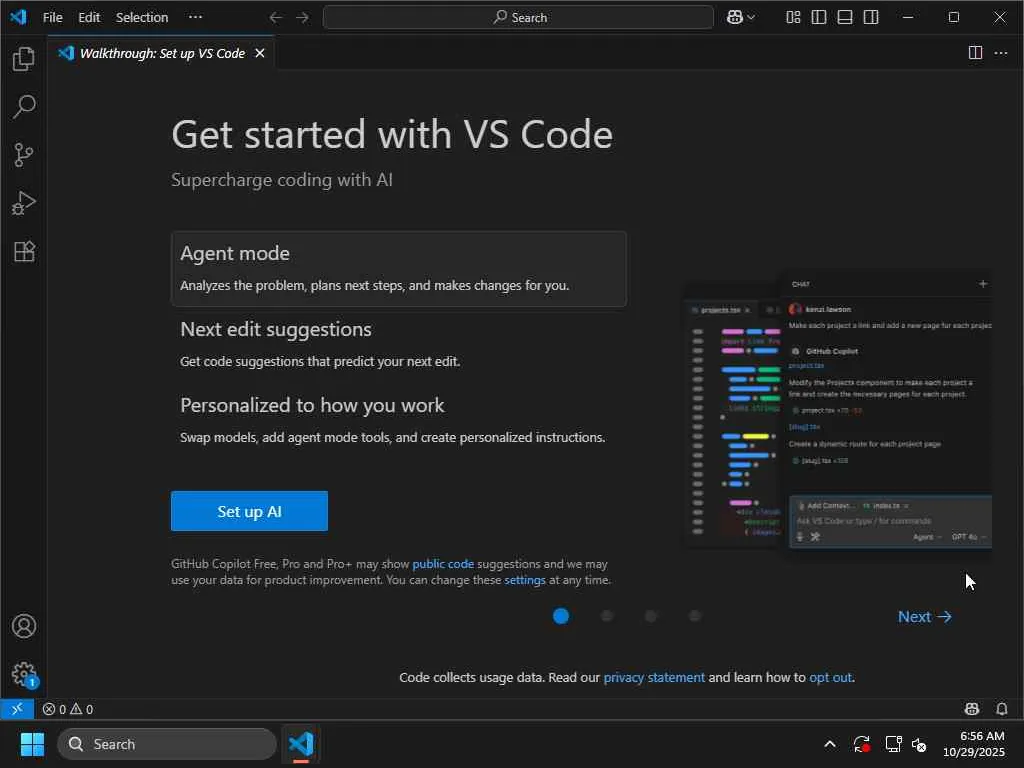Open the Explorer view in activity bar
Viewport: 1024px width, 768px height.
[24, 59]
